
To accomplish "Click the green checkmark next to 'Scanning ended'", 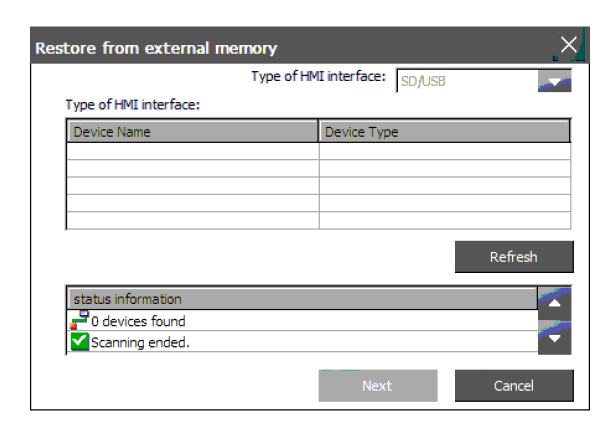I will point(76,341).
